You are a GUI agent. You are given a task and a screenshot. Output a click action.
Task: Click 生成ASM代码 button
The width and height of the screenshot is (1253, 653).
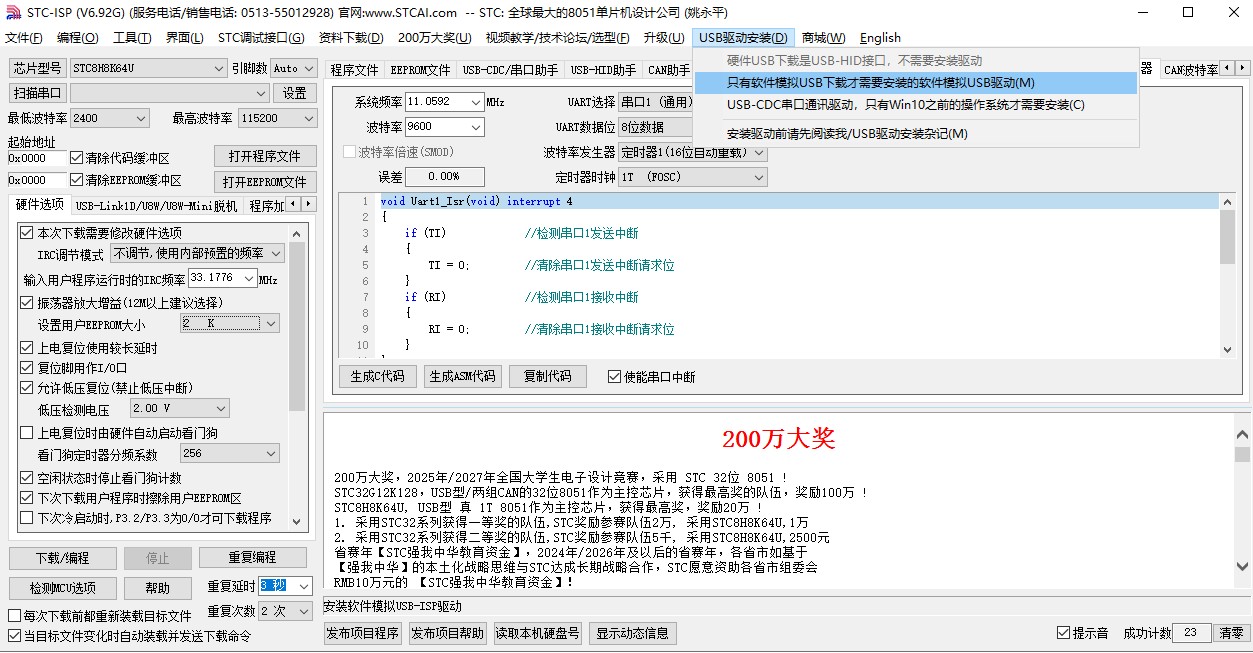click(461, 376)
